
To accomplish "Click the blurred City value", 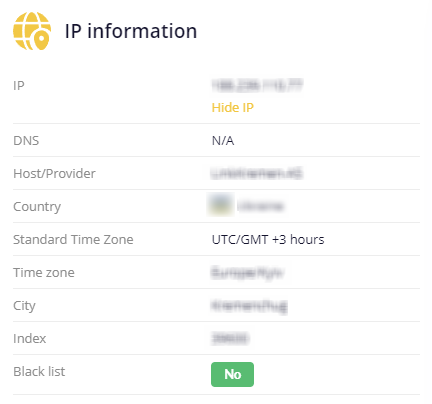I will click(x=249, y=306).
